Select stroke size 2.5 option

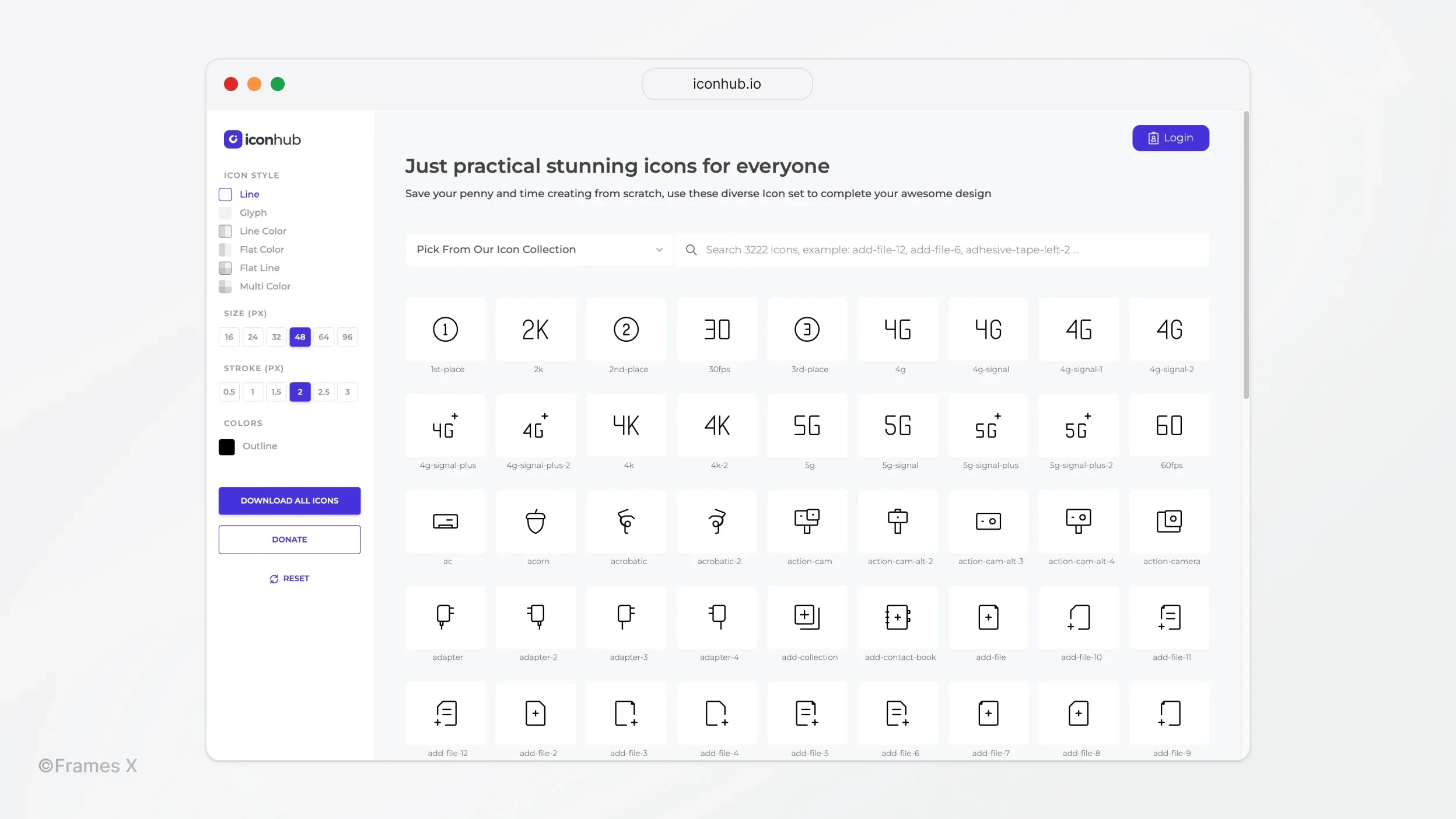[324, 391]
